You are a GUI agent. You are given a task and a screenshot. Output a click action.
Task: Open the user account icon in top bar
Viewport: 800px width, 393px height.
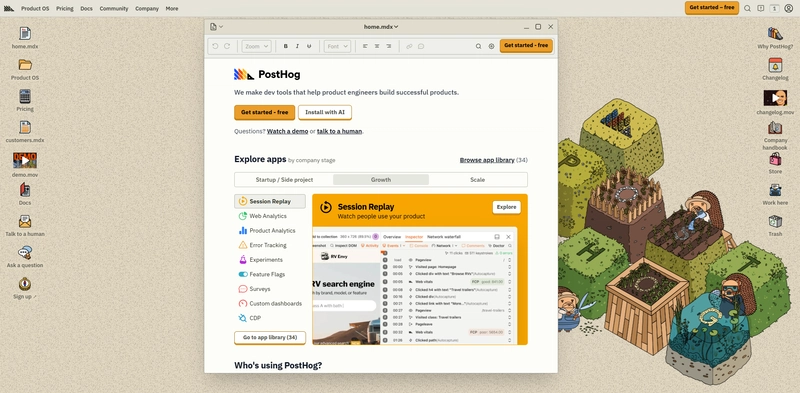[789, 8]
